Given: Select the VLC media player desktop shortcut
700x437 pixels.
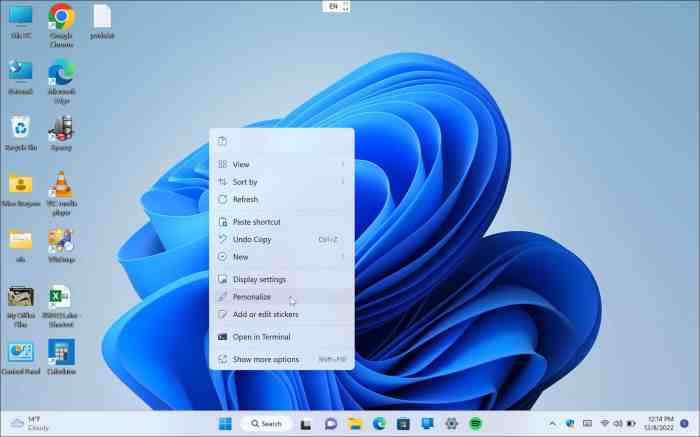Looking at the screenshot, I should pos(62,193).
